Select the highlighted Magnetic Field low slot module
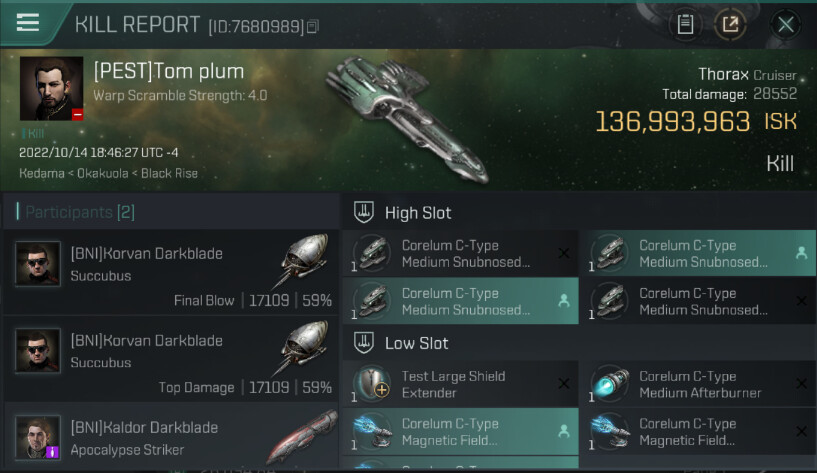817x473 pixels. point(461,431)
